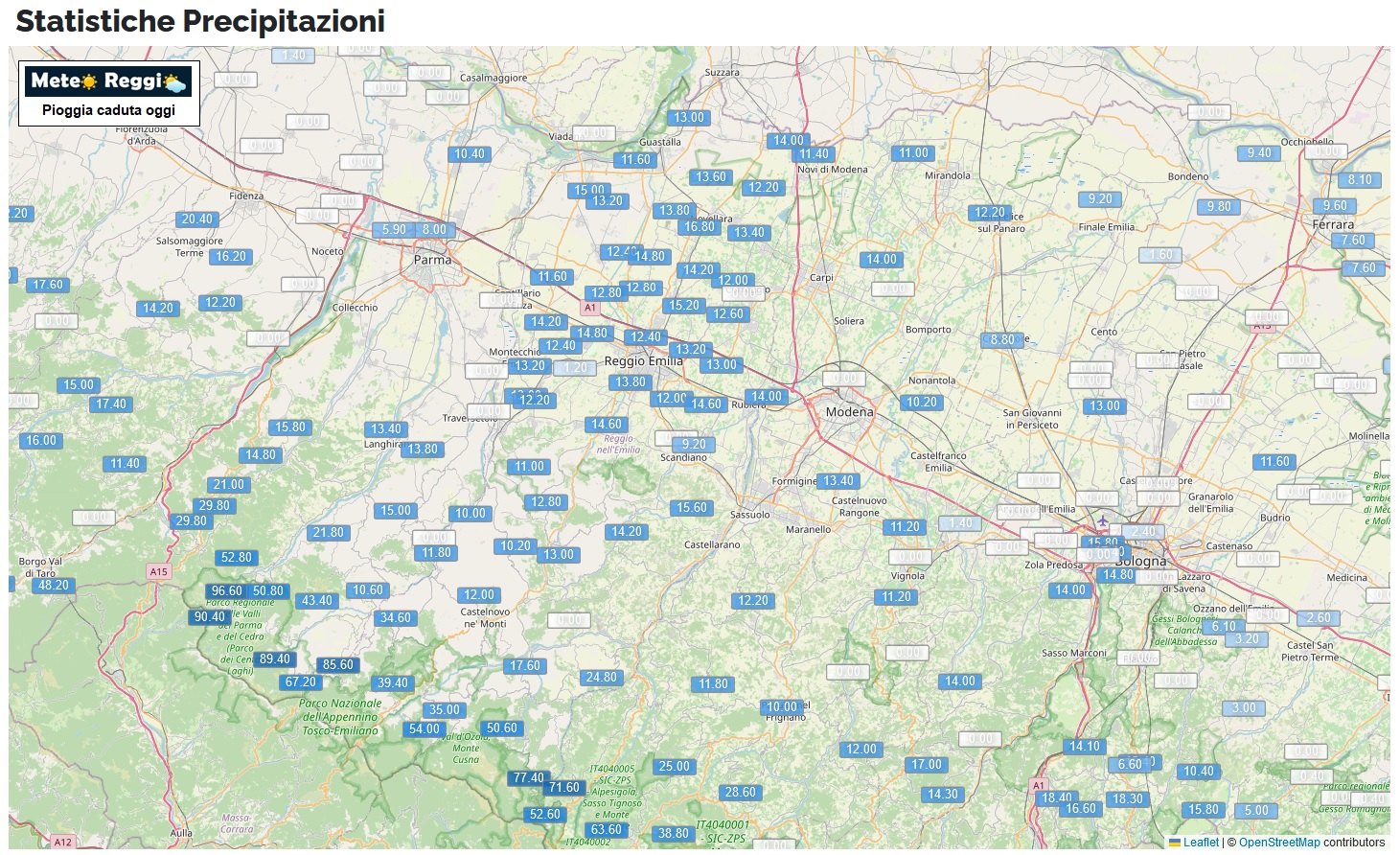Click the 17.00 rainfall marker
Screen dimensions: 1400x855
[927, 765]
